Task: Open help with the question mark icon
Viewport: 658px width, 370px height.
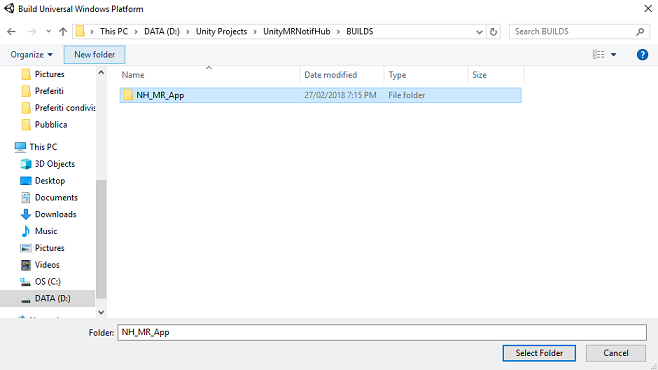Action: coord(642,55)
